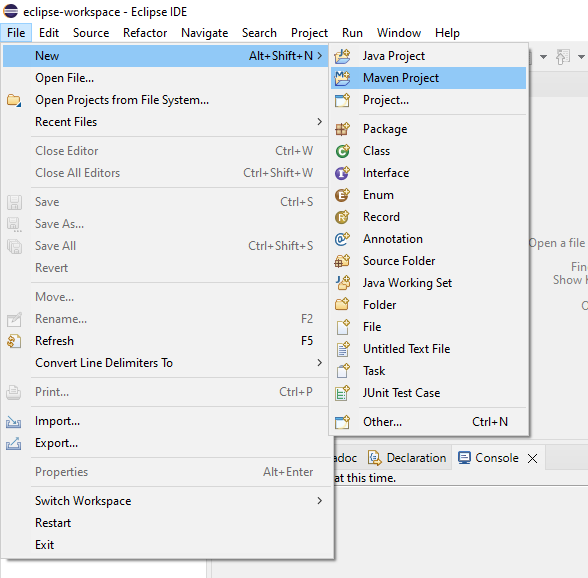
Task: Click the F5 shortcut beside Refresh
Action: [307, 341]
